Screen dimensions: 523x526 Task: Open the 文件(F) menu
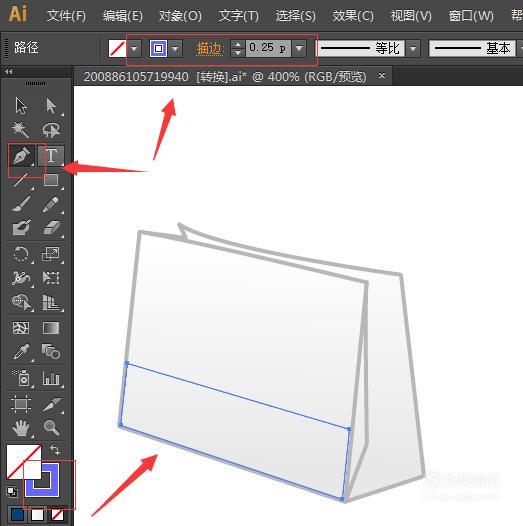[x=66, y=15]
